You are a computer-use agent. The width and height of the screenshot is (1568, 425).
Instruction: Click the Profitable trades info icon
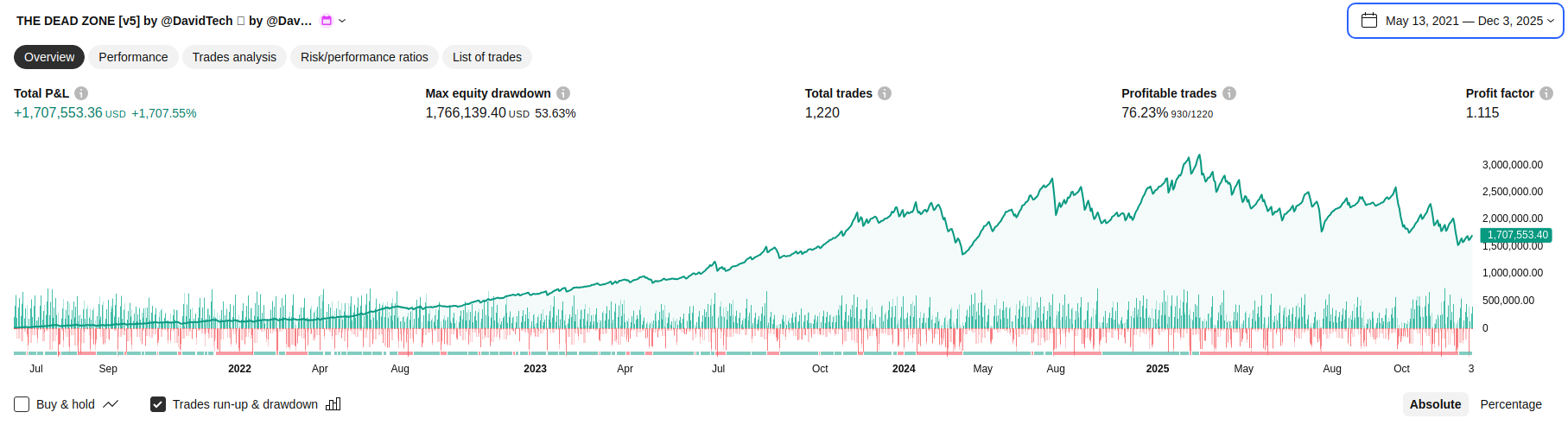pyautogui.click(x=1229, y=93)
